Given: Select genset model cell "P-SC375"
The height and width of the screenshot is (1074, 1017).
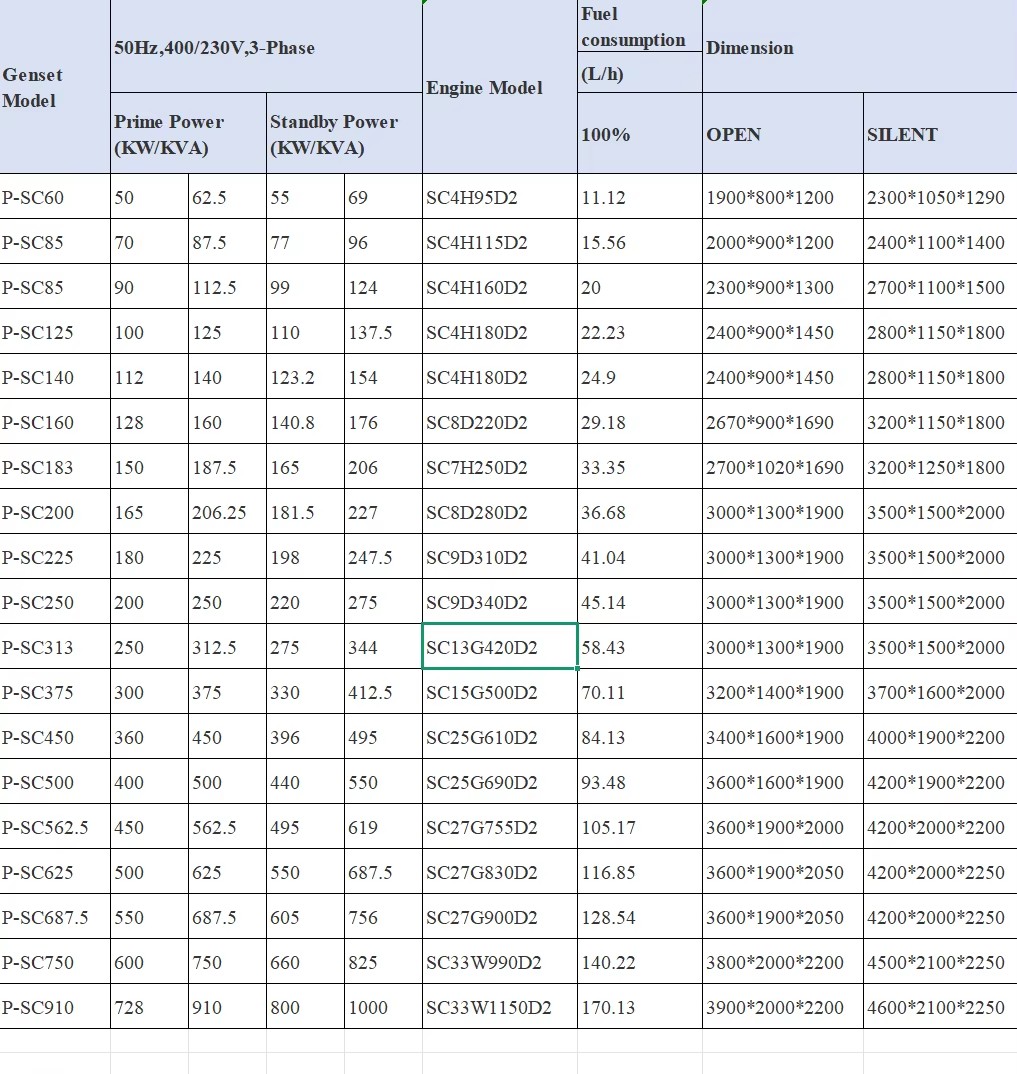Looking at the screenshot, I should coord(55,692).
